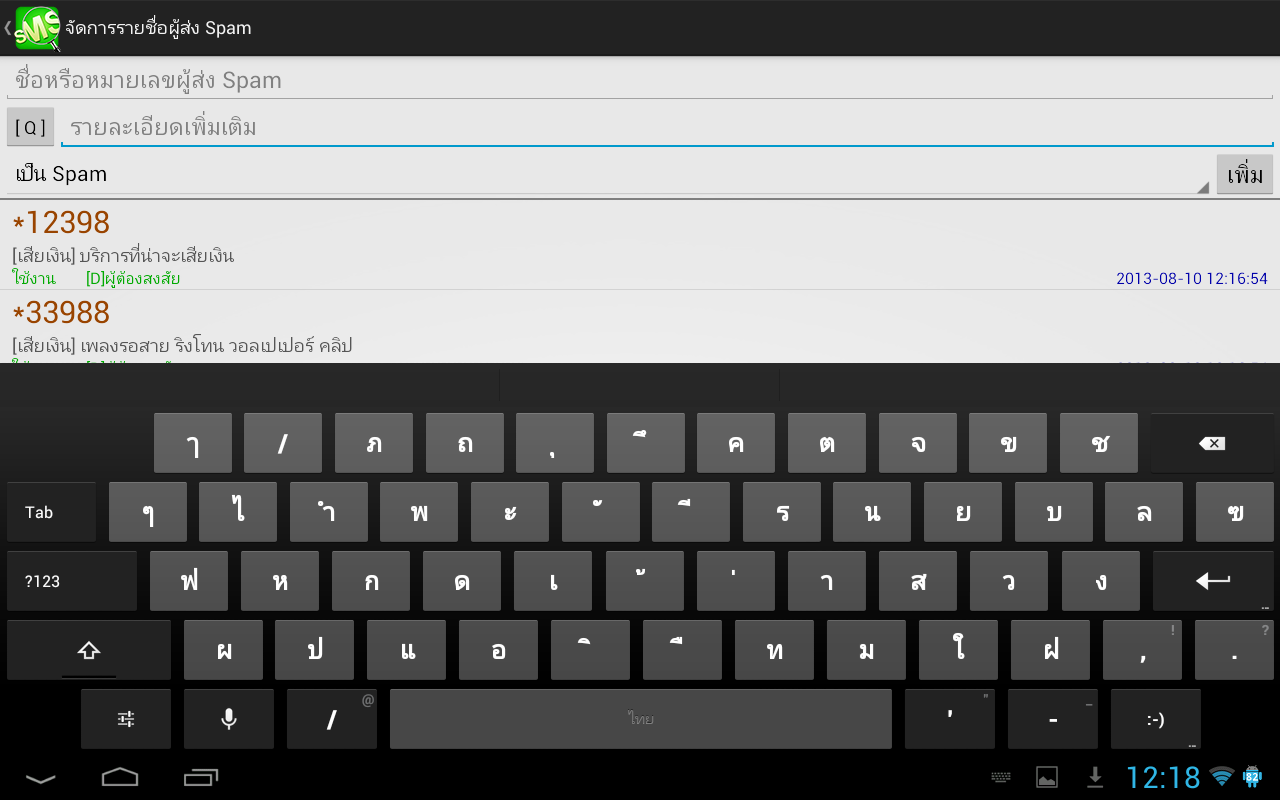
Task: Tap the 12:18 clock in the status bar
Action: (1163, 777)
